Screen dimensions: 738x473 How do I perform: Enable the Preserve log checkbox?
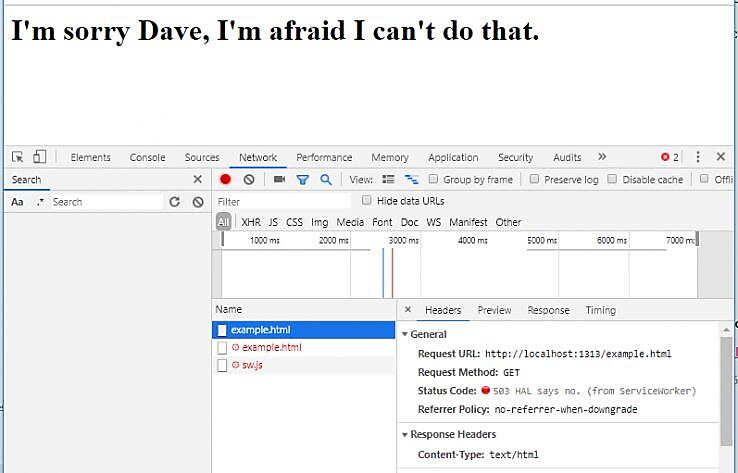[x=535, y=180]
